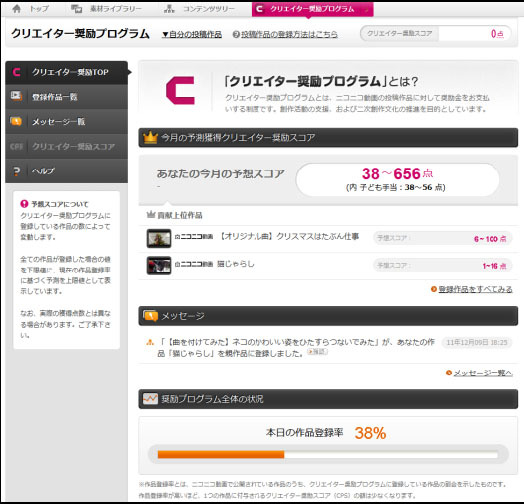Open 【オリジナル曲】クリスマスはたぶん仕事 video link
This screenshot has height=504, width=524.
pyautogui.click(x=289, y=236)
